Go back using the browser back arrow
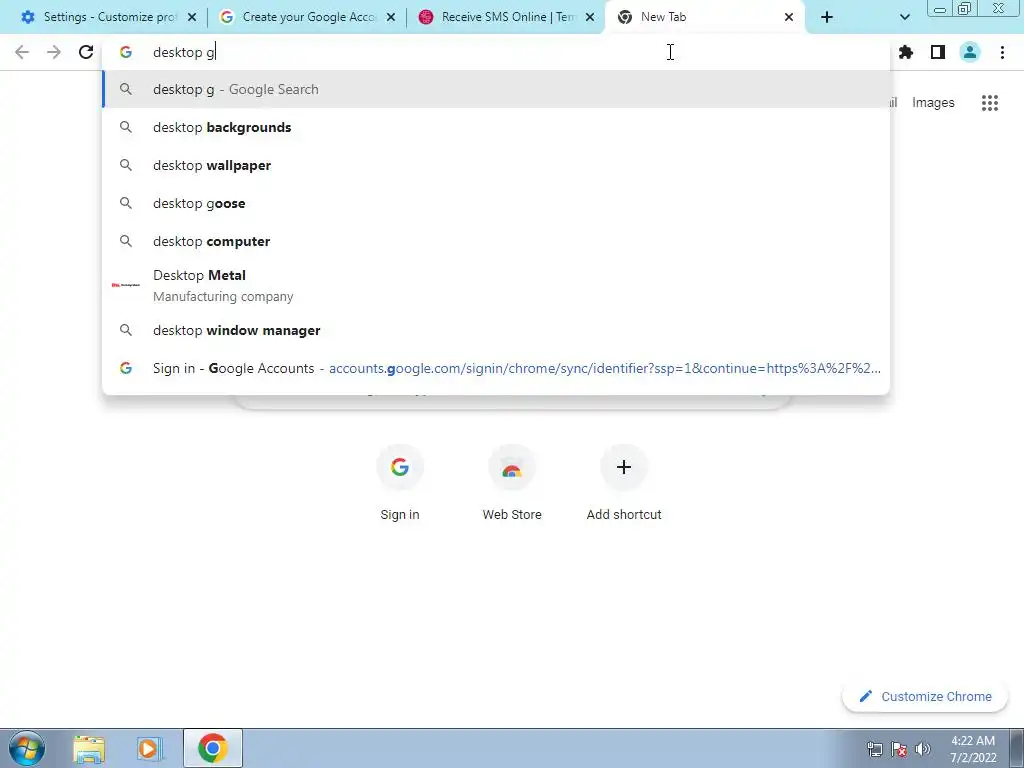The width and height of the screenshot is (1024, 768). pyautogui.click(x=22, y=52)
